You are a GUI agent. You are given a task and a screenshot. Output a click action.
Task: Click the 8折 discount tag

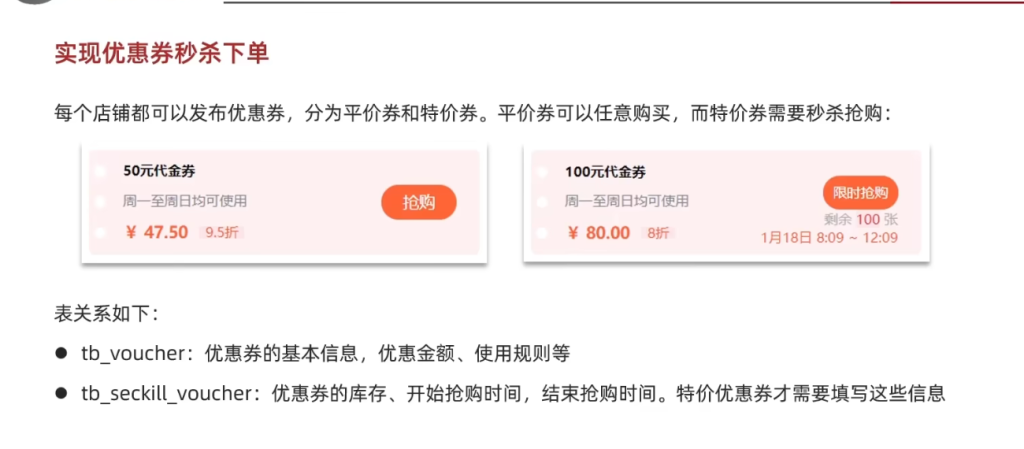pos(658,233)
